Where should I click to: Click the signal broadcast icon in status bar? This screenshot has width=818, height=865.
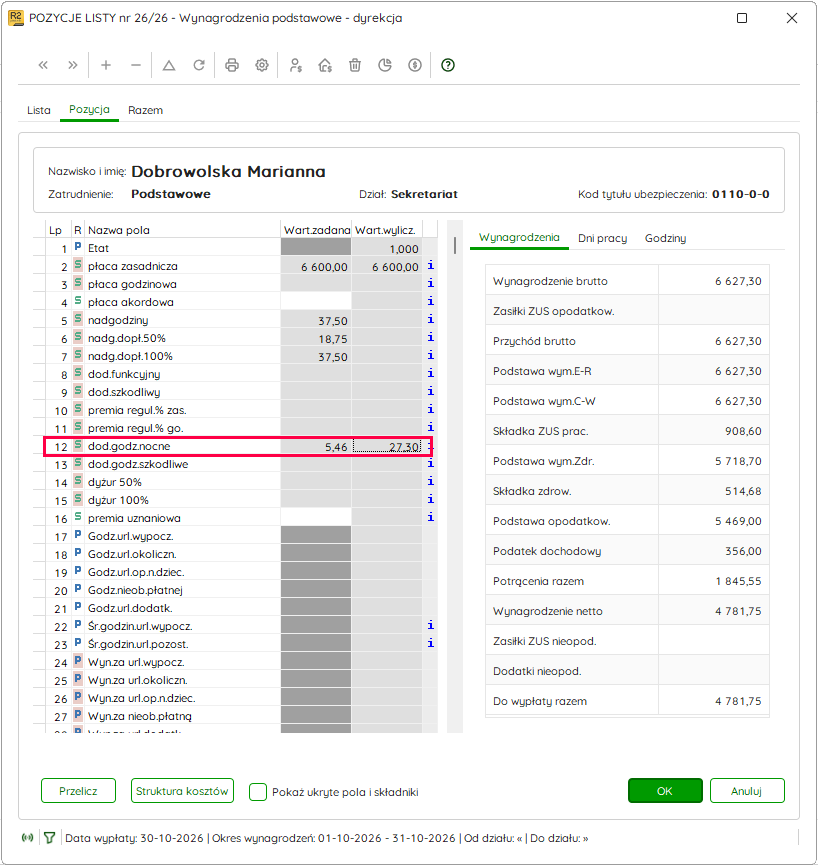27,838
